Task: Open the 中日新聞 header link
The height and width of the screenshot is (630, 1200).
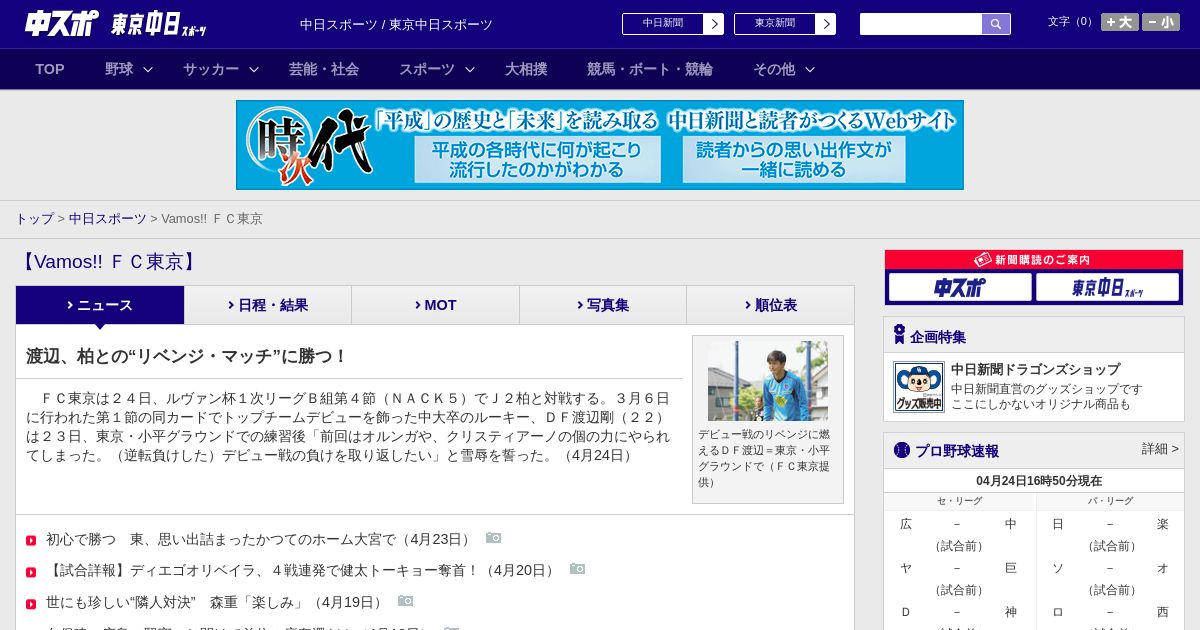Action: [662, 24]
